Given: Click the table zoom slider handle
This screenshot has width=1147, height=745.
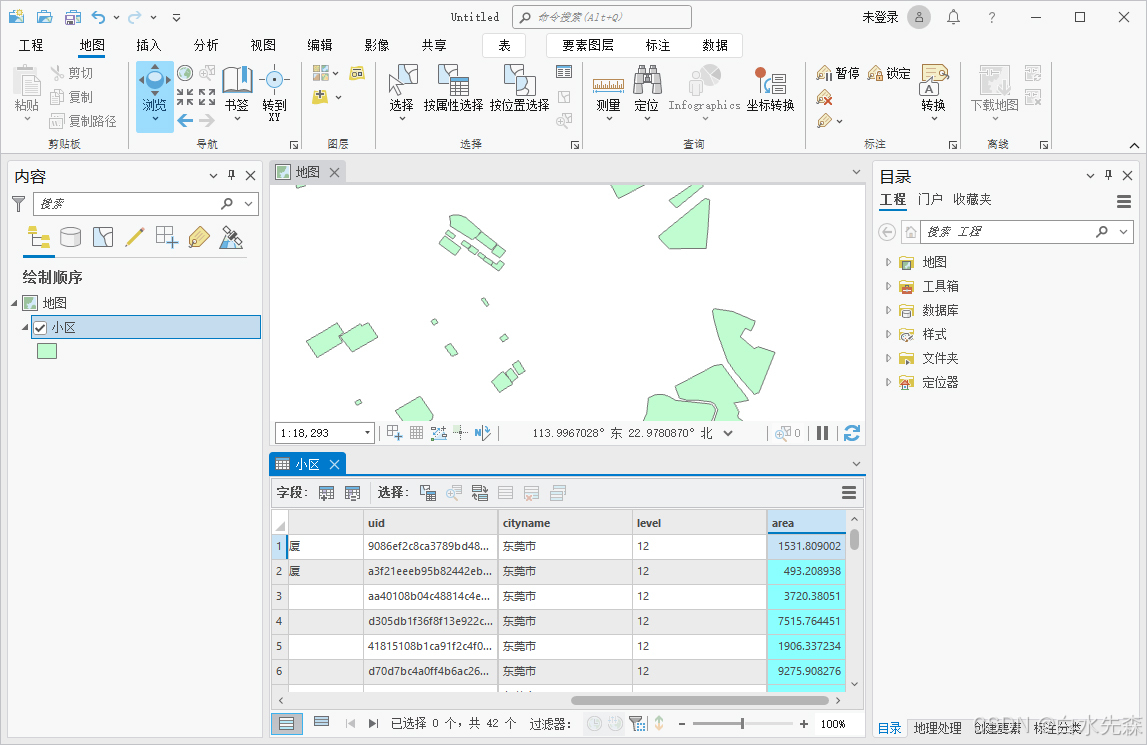Looking at the screenshot, I should point(742,724).
